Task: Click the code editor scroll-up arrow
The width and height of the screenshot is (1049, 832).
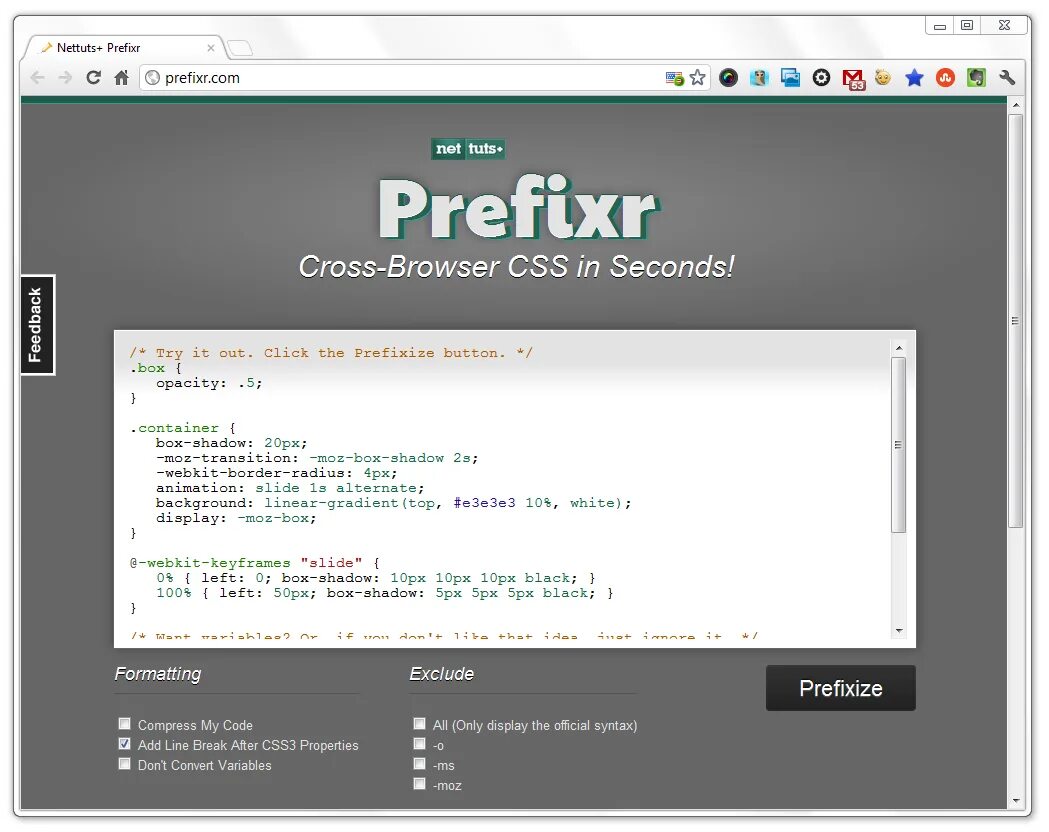Action: click(899, 348)
